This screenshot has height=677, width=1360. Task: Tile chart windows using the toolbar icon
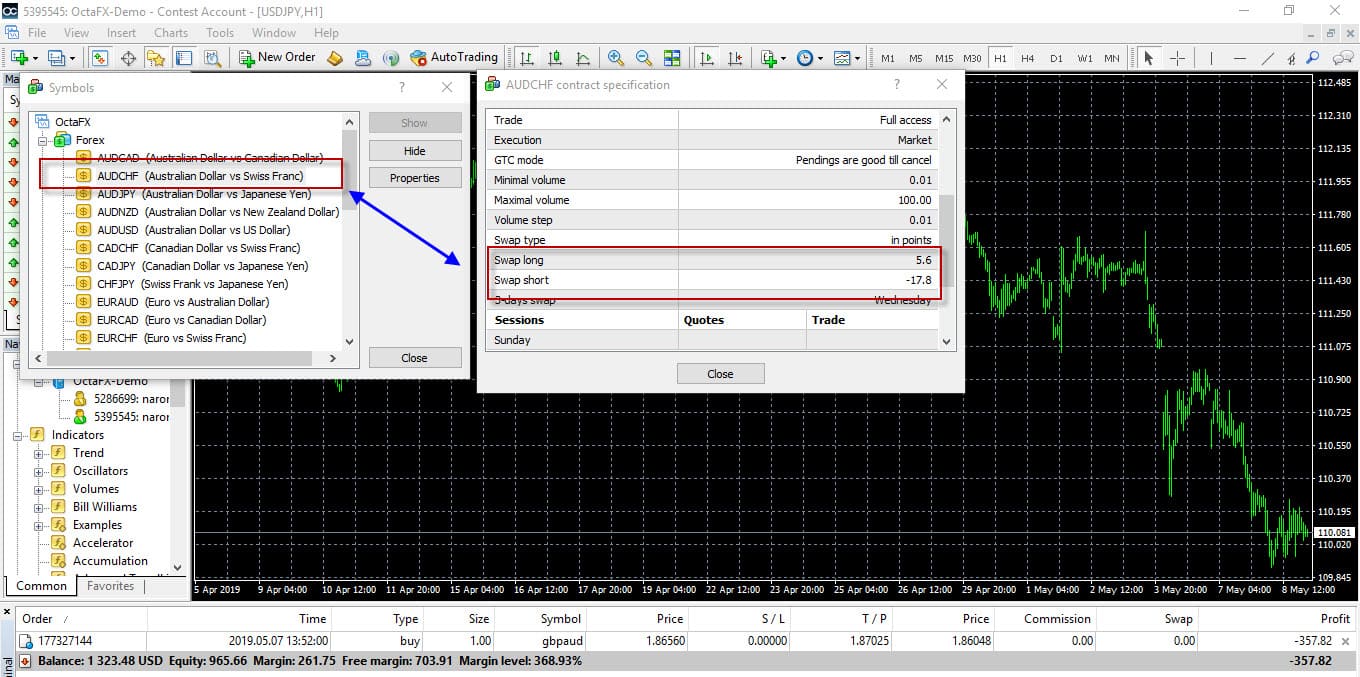(672, 58)
